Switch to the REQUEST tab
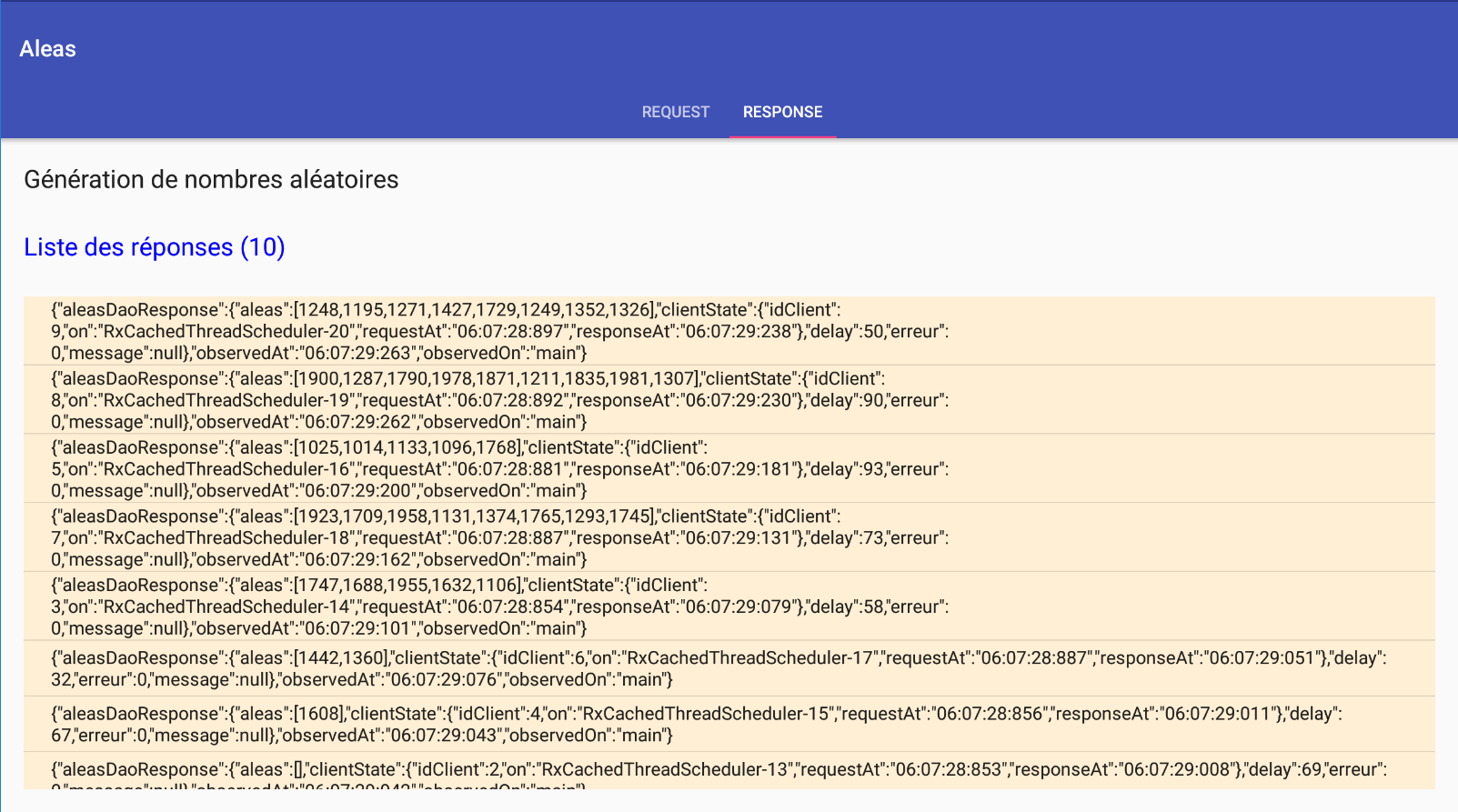The image size is (1458, 812). click(675, 112)
